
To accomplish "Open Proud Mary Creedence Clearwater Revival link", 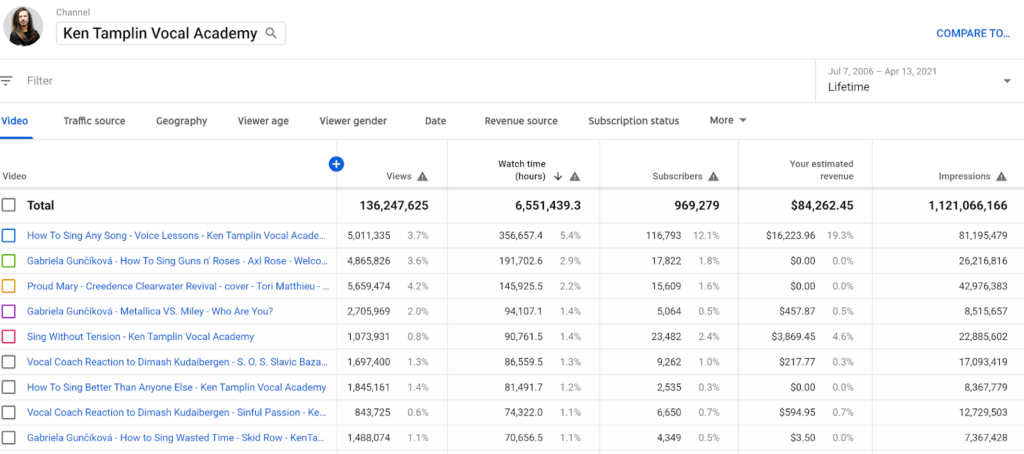I will point(178,286).
